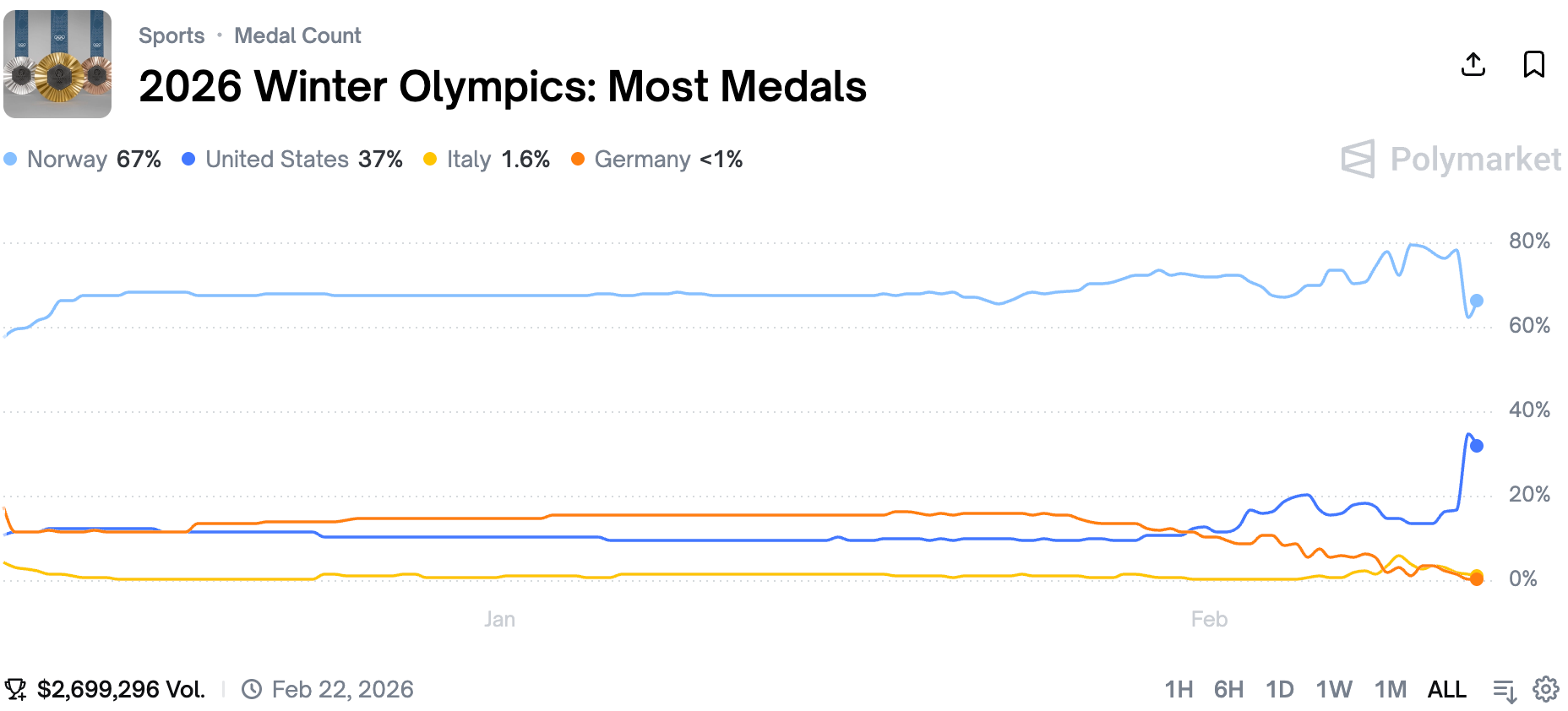This screenshot has width=1568, height=711.
Task: Show the 1W chart range
Action: [1334, 690]
